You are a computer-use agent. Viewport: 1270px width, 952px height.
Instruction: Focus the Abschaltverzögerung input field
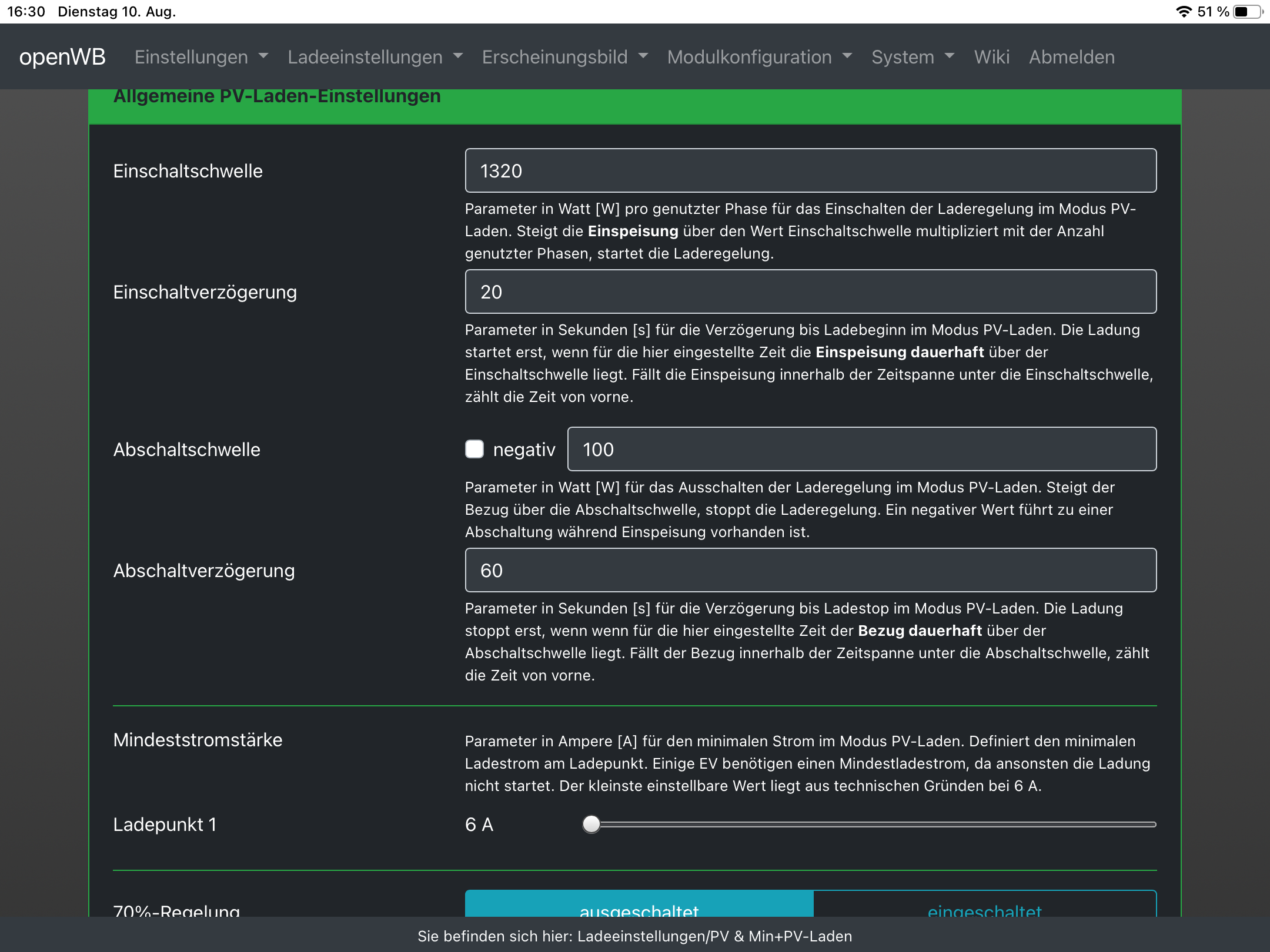point(810,570)
